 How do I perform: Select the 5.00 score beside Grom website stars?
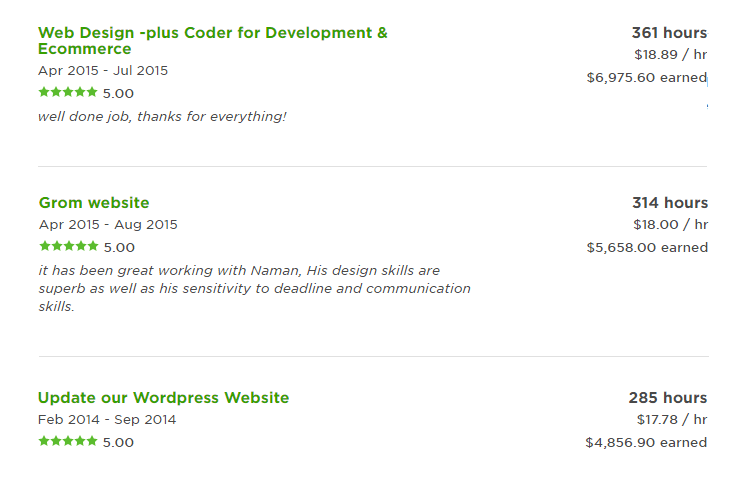coord(119,248)
